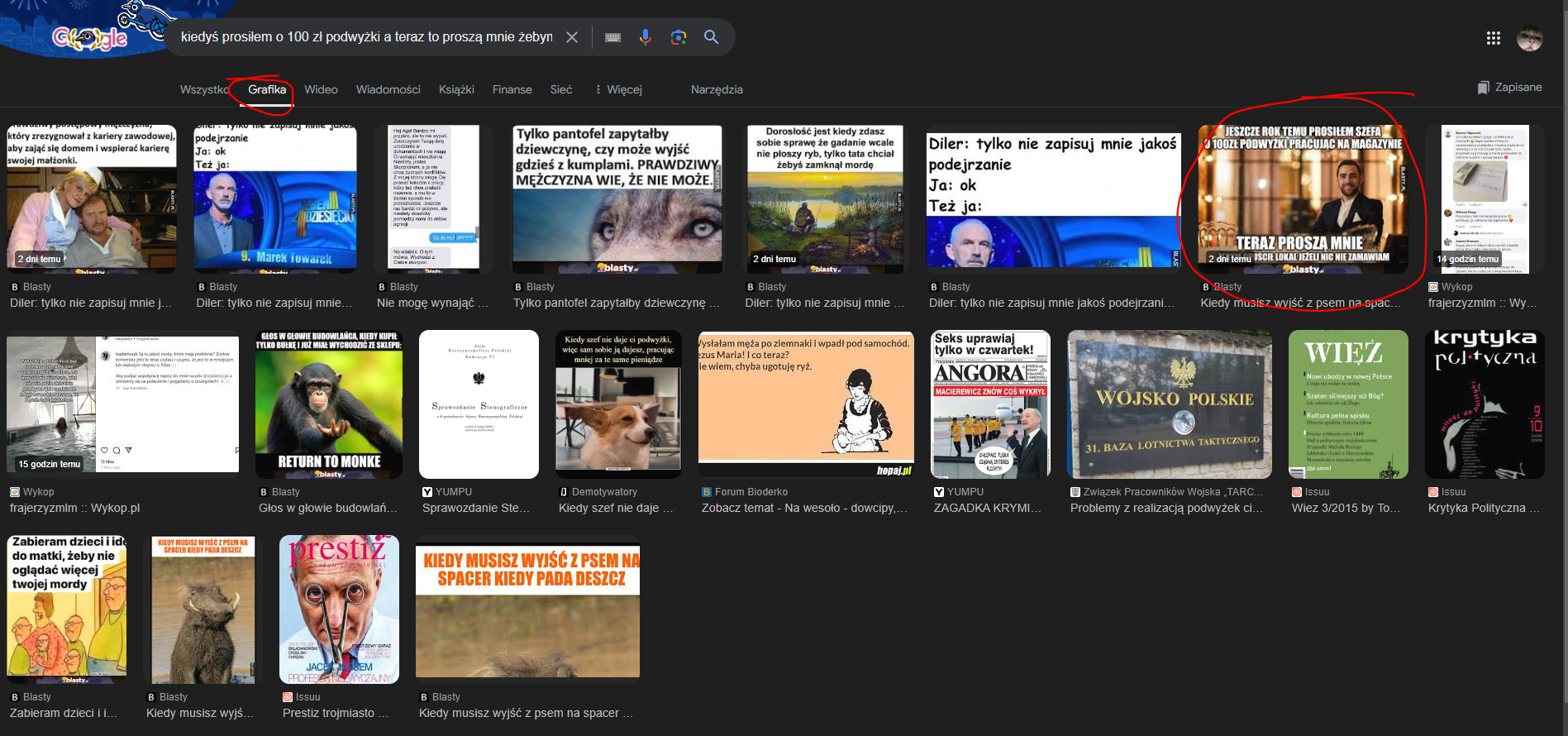The image size is (1568, 736).
Task: Click the magnifying glass search button
Action: coord(711,37)
